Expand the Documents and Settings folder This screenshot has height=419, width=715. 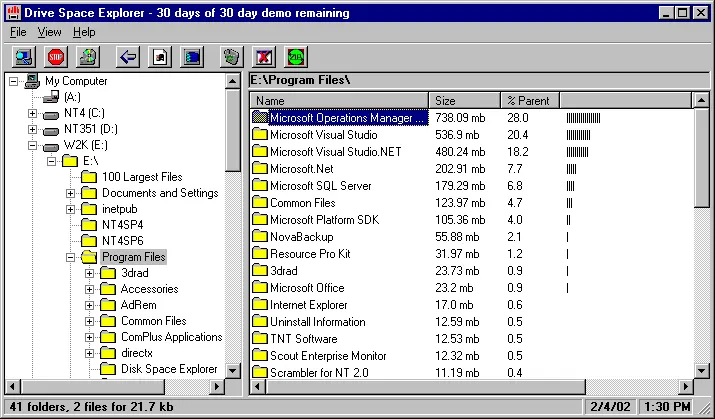tap(70, 193)
